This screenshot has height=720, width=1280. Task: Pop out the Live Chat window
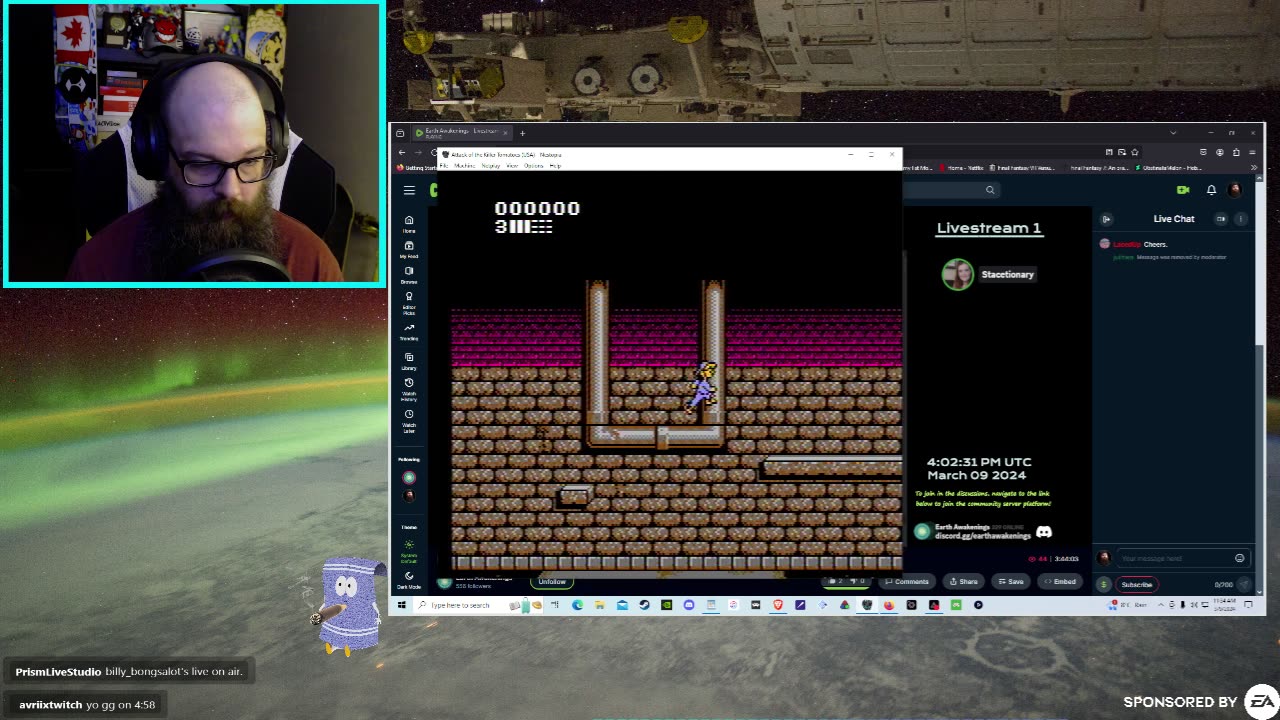coord(1221,219)
